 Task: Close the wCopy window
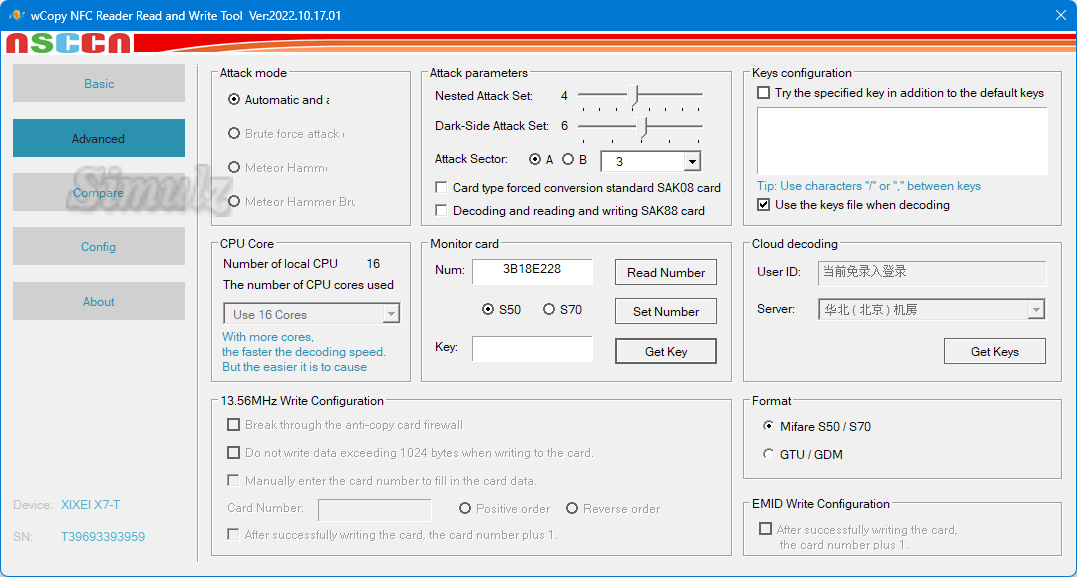click(1061, 15)
